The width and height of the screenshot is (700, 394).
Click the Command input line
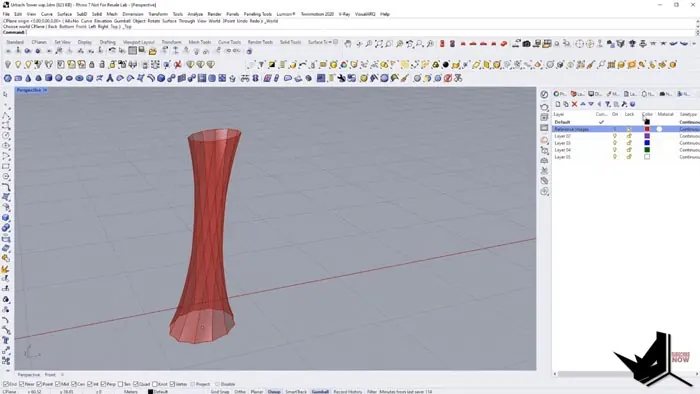348,32
